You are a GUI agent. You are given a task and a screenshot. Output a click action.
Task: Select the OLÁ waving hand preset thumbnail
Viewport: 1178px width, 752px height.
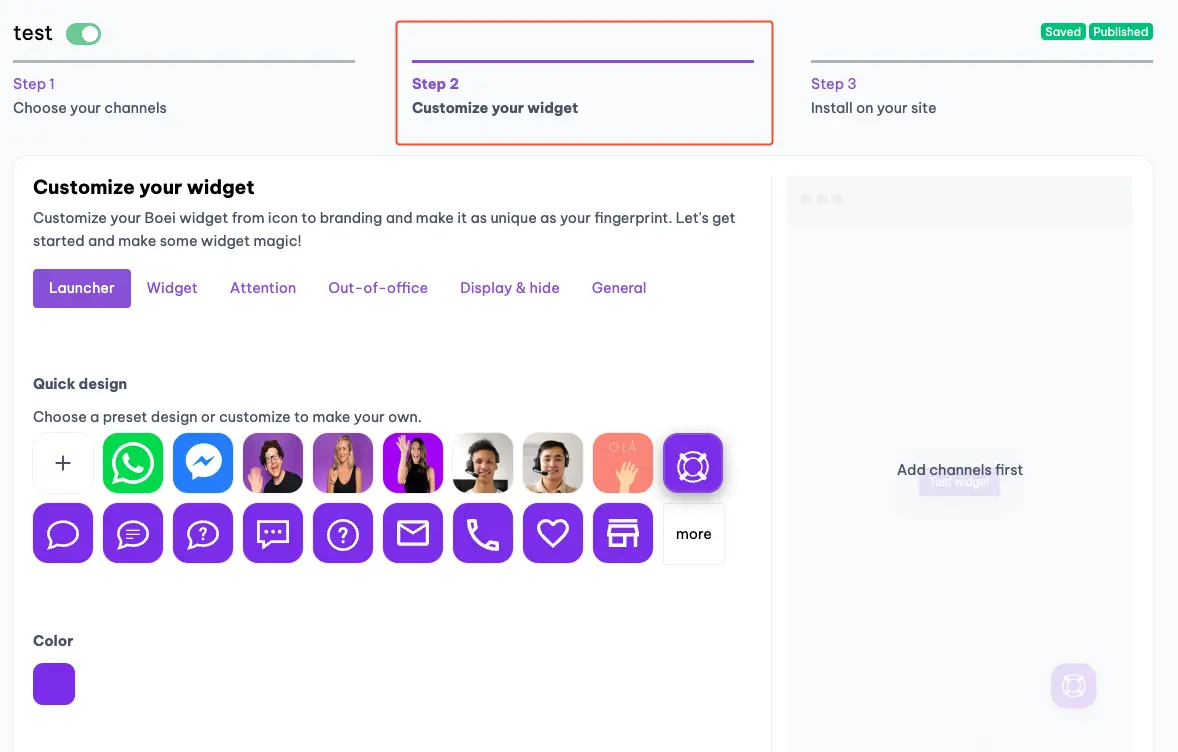point(623,463)
